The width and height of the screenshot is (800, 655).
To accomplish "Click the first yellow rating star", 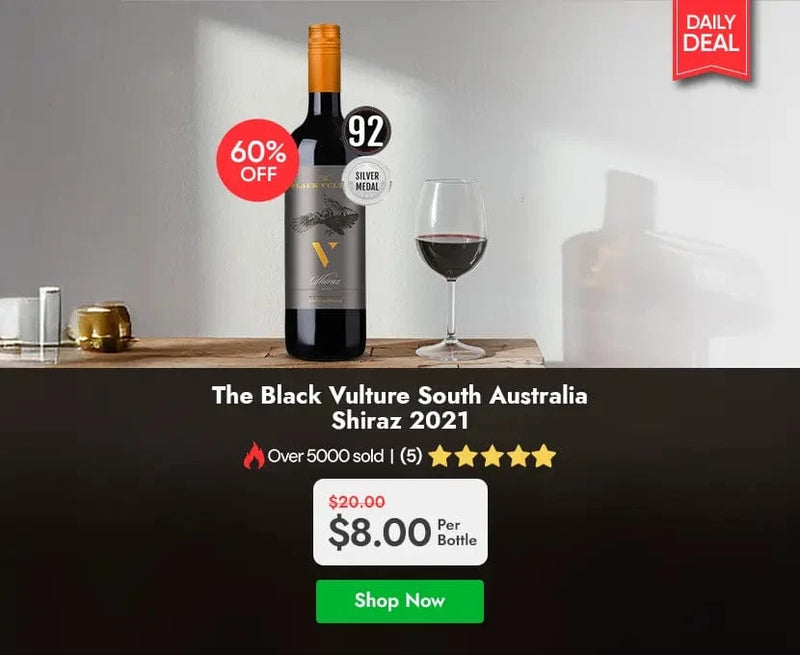I will coord(440,456).
